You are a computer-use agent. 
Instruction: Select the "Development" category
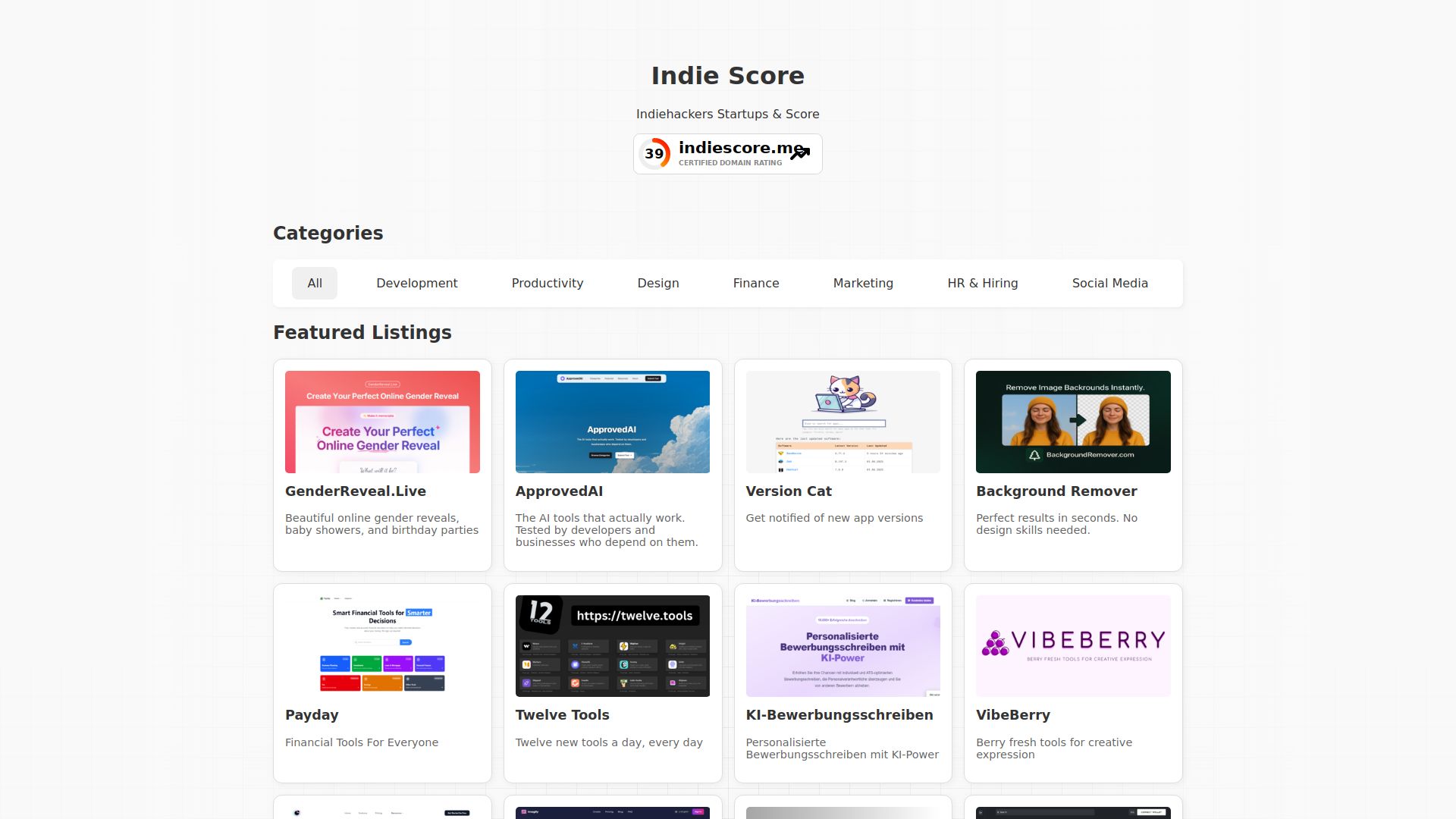416,283
